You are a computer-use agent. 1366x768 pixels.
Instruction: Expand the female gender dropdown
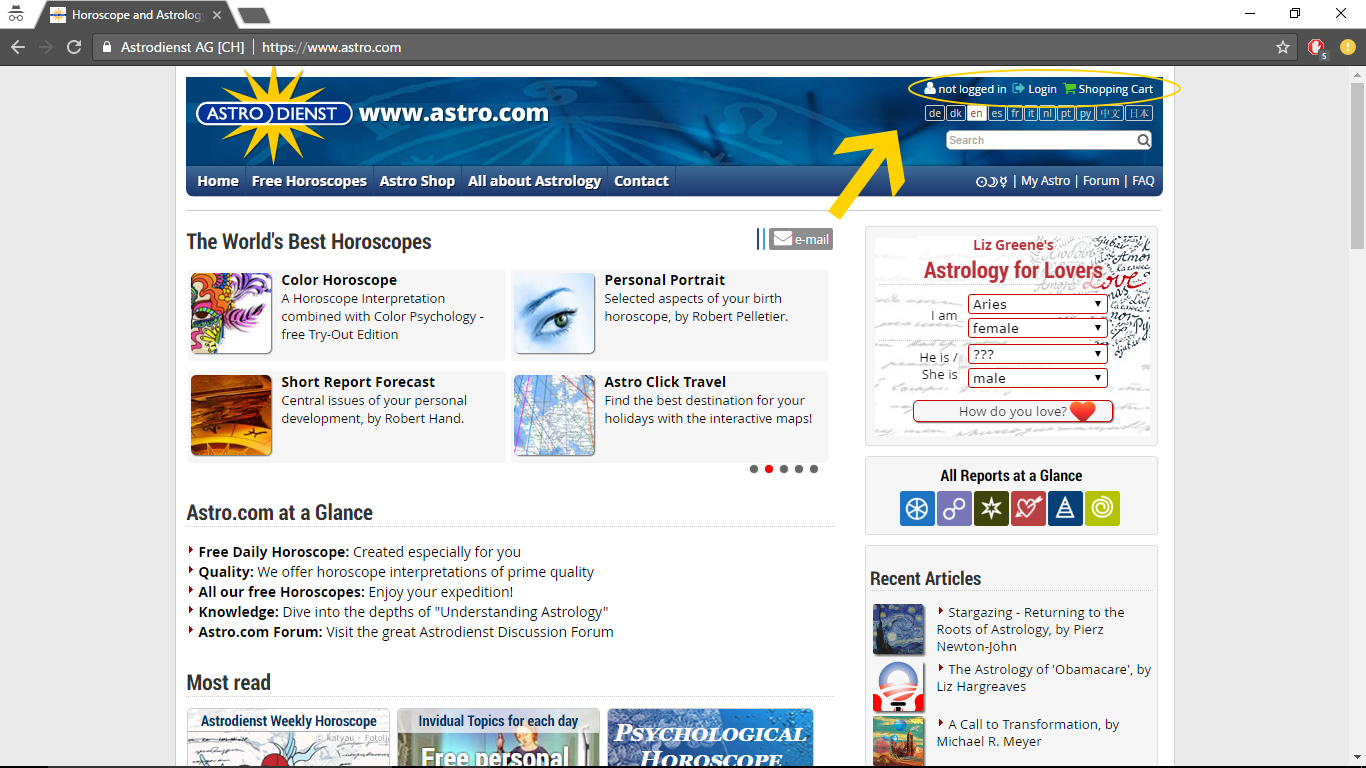1038,328
